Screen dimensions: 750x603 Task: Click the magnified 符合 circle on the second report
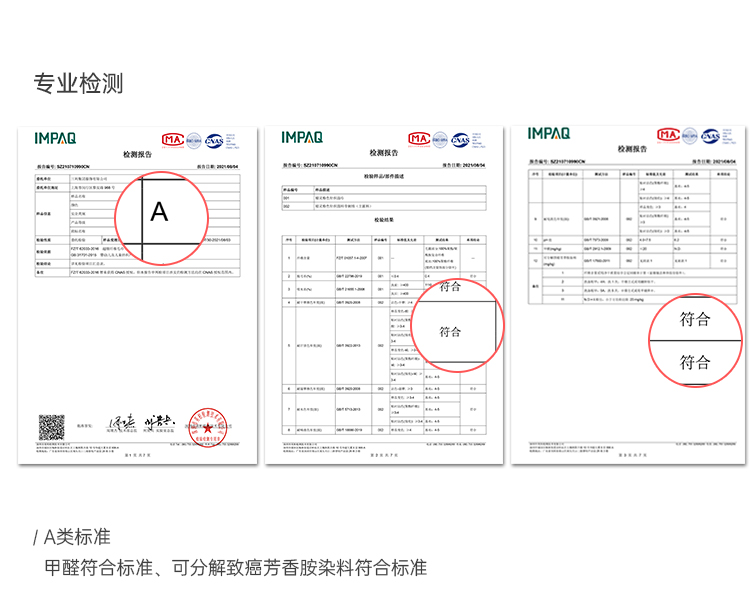[x=457, y=325]
